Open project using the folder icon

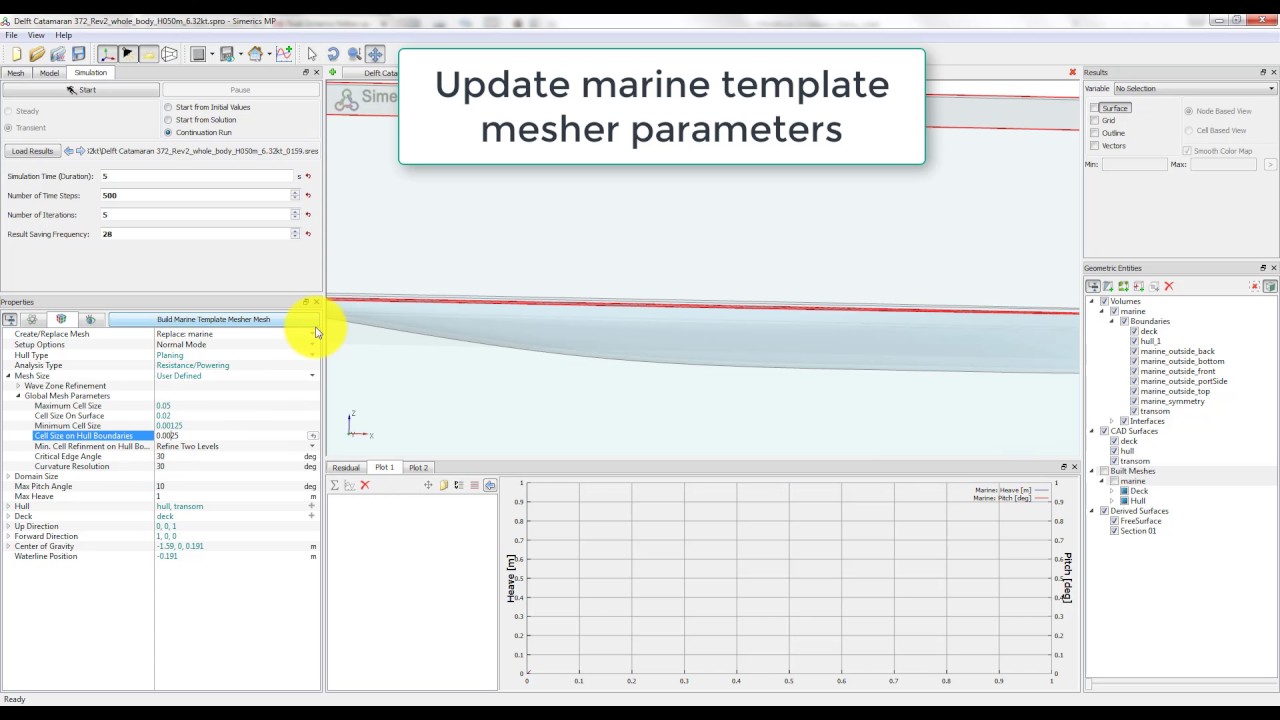point(37,54)
